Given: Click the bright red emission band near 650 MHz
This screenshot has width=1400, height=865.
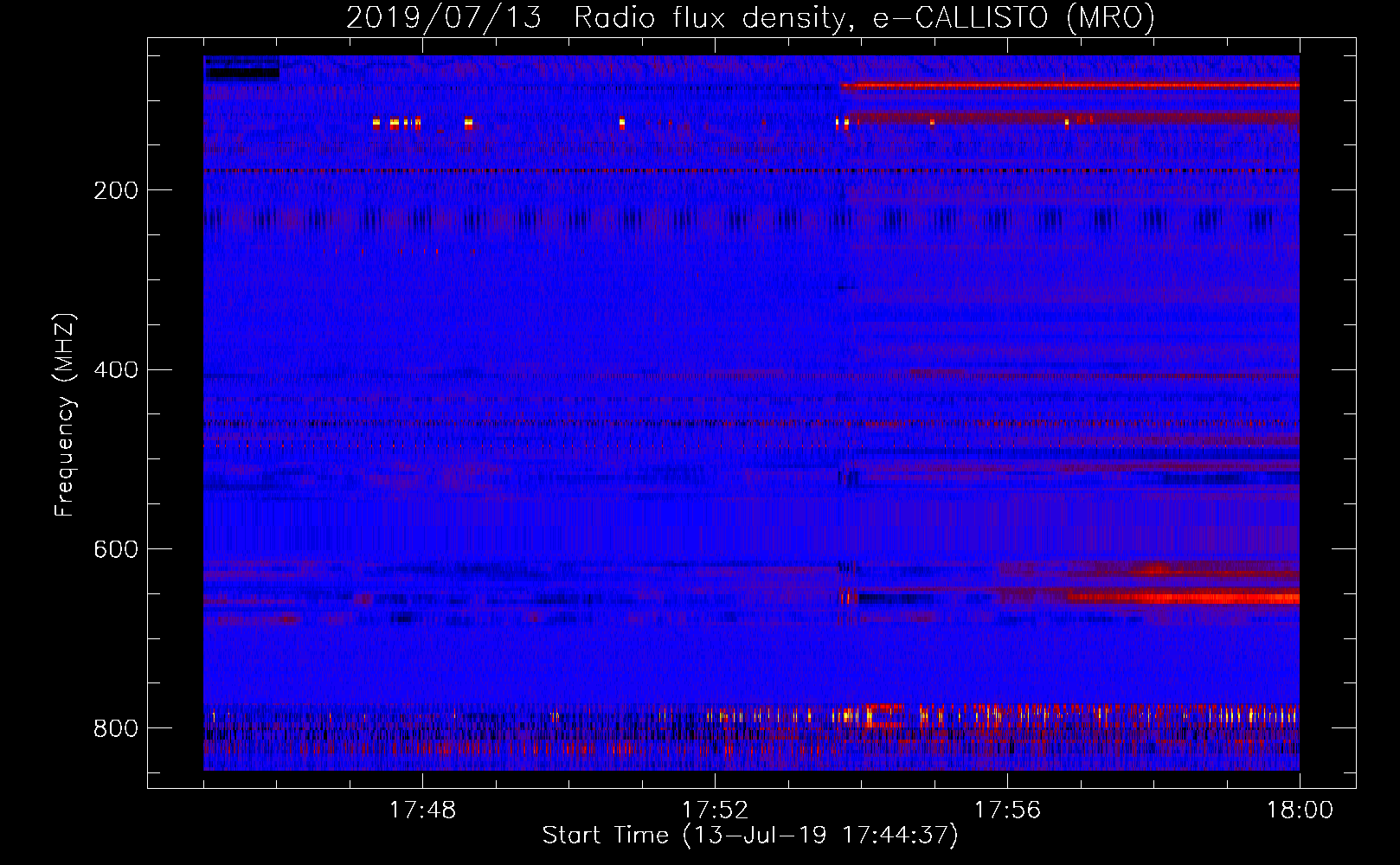Looking at the screenshot, I should click(1182, 598).
